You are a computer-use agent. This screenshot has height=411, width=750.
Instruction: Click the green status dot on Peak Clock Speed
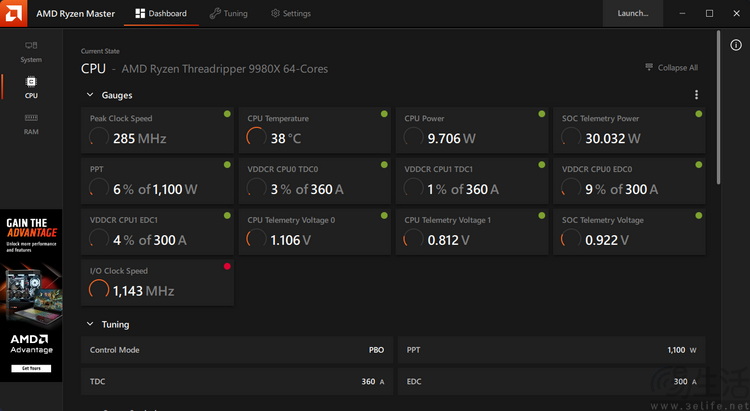click(x=227, y=114)
